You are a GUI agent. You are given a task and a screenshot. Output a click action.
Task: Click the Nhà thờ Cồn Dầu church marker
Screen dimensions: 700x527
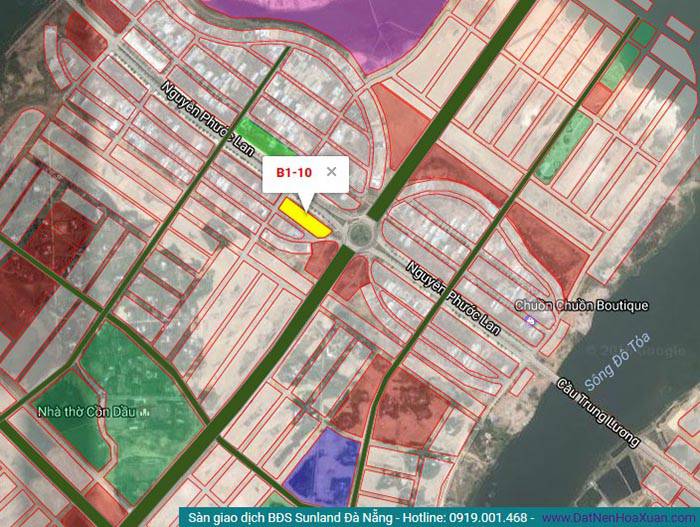[146, 412]
